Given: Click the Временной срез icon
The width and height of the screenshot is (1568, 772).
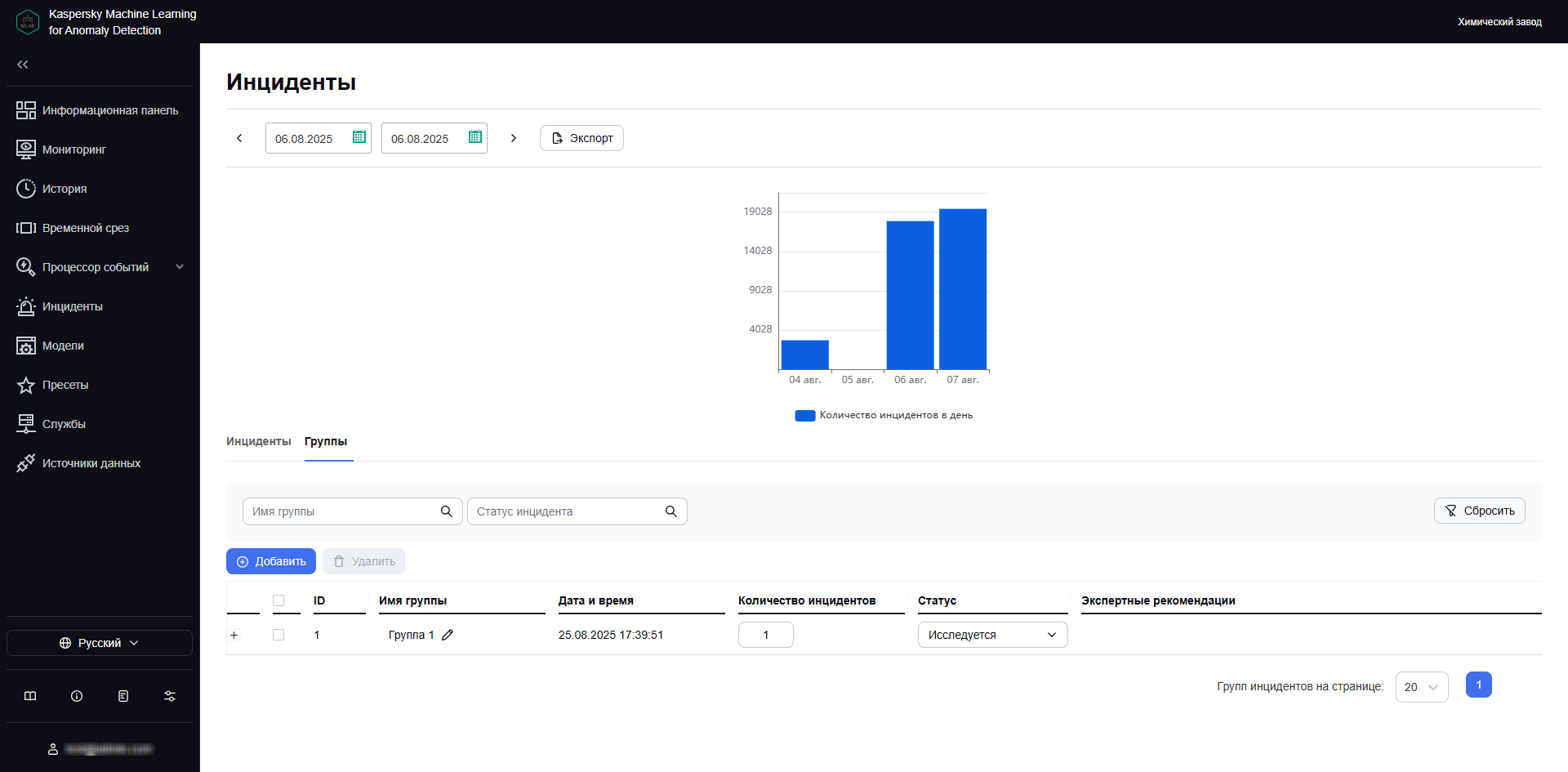Looking at the screenshot, I should pyautogui.click(x=26, y=228).
